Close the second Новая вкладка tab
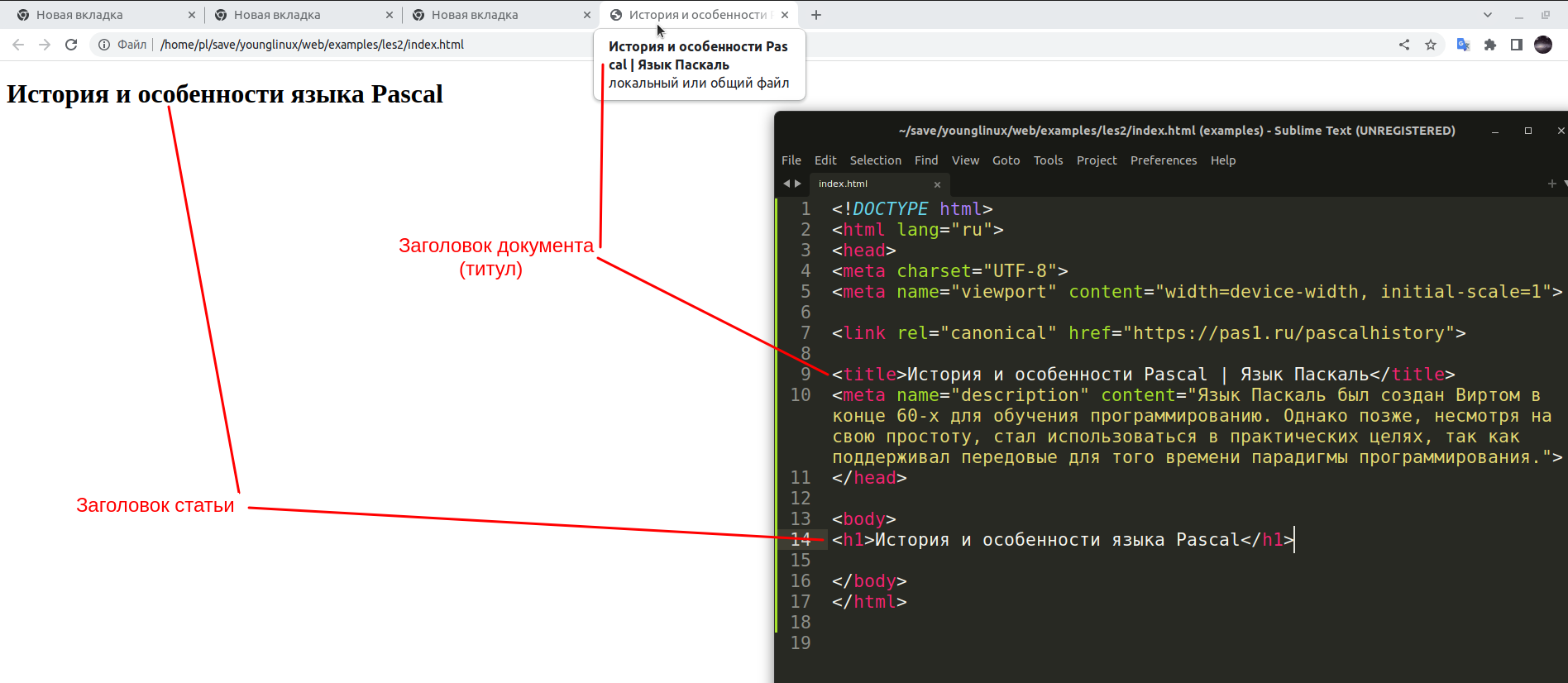The image size is (1568, 683). point(390,15)
